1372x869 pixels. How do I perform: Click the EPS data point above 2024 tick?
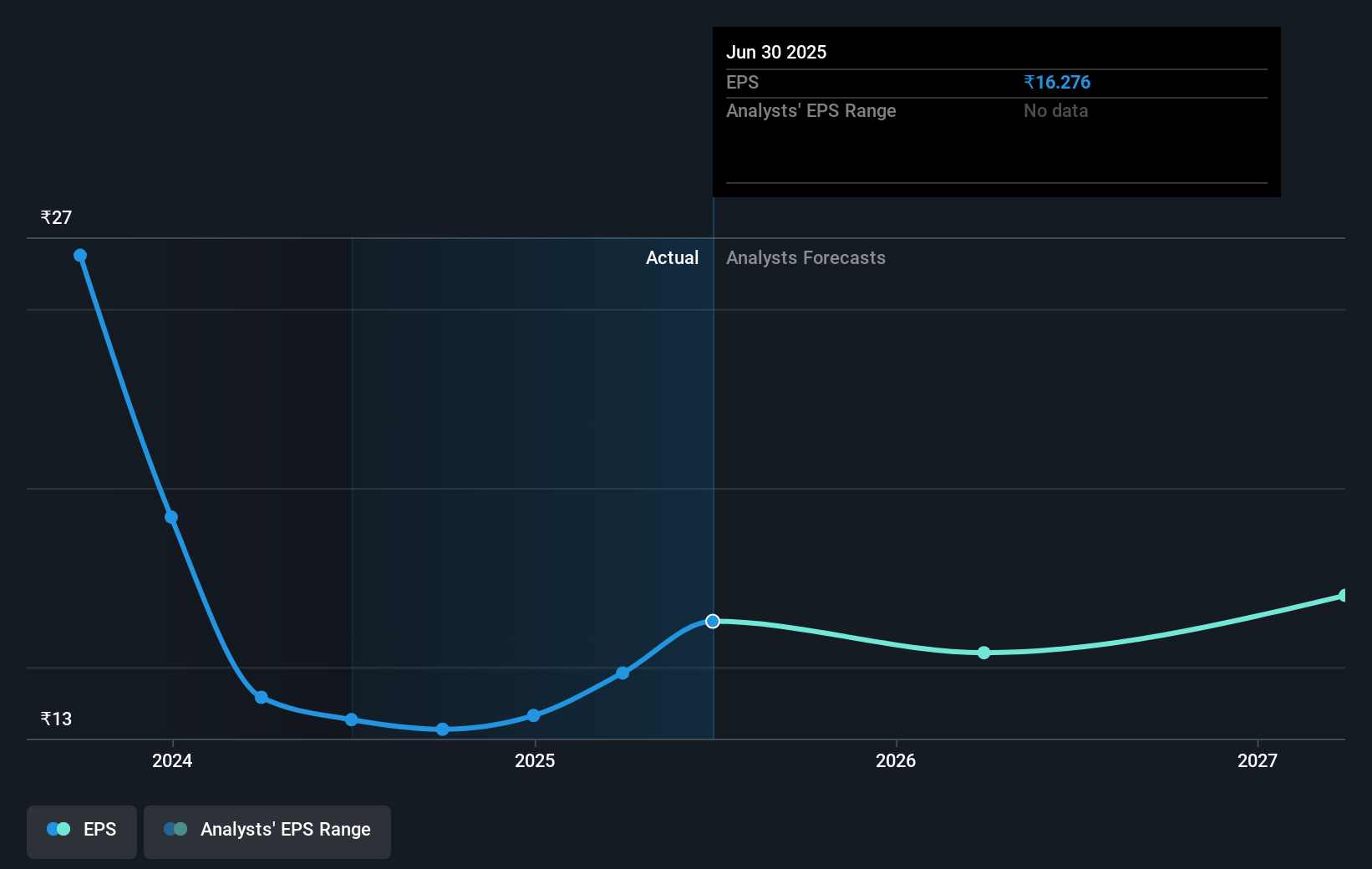pyautogui.click(x=171, y=517)
